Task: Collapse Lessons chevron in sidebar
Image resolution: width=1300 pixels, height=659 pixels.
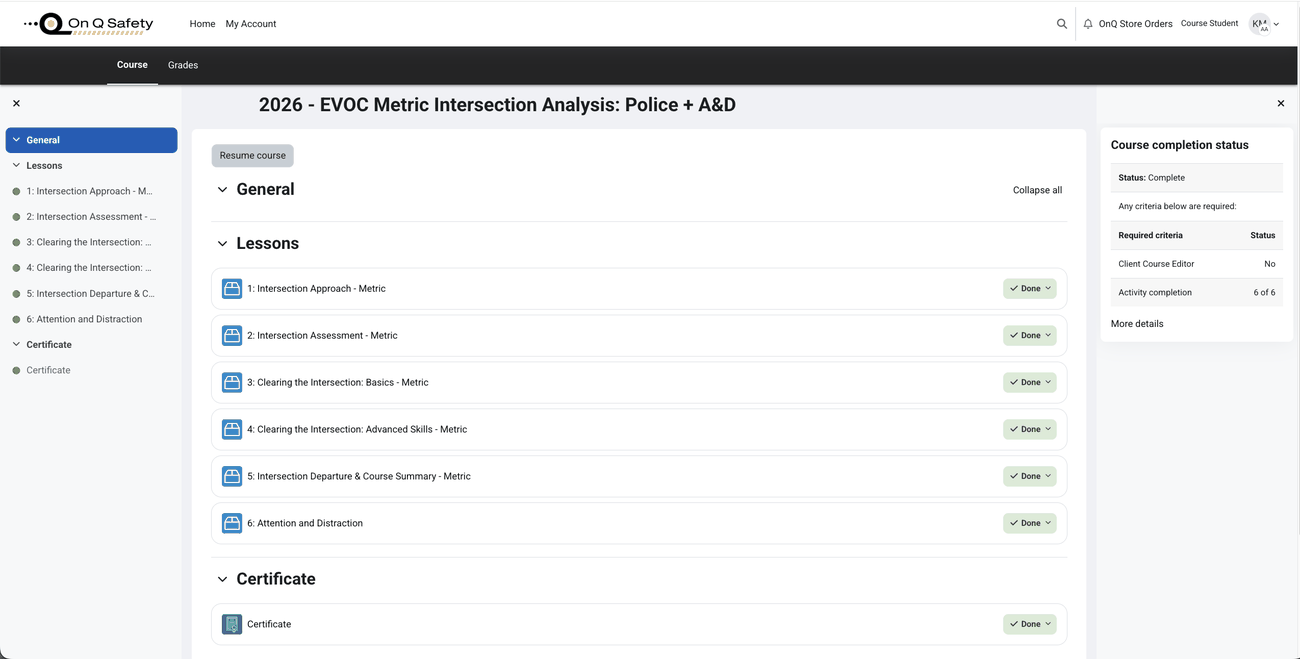Action: coord(16,166)
